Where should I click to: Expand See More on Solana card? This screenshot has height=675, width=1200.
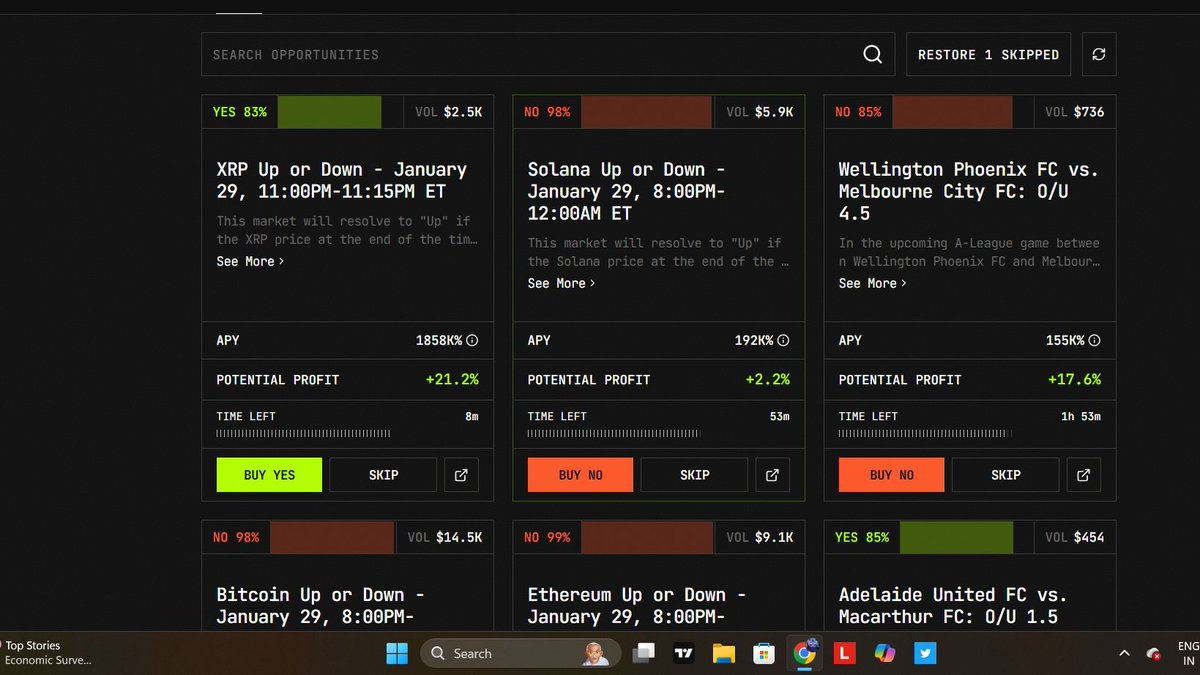561,283
